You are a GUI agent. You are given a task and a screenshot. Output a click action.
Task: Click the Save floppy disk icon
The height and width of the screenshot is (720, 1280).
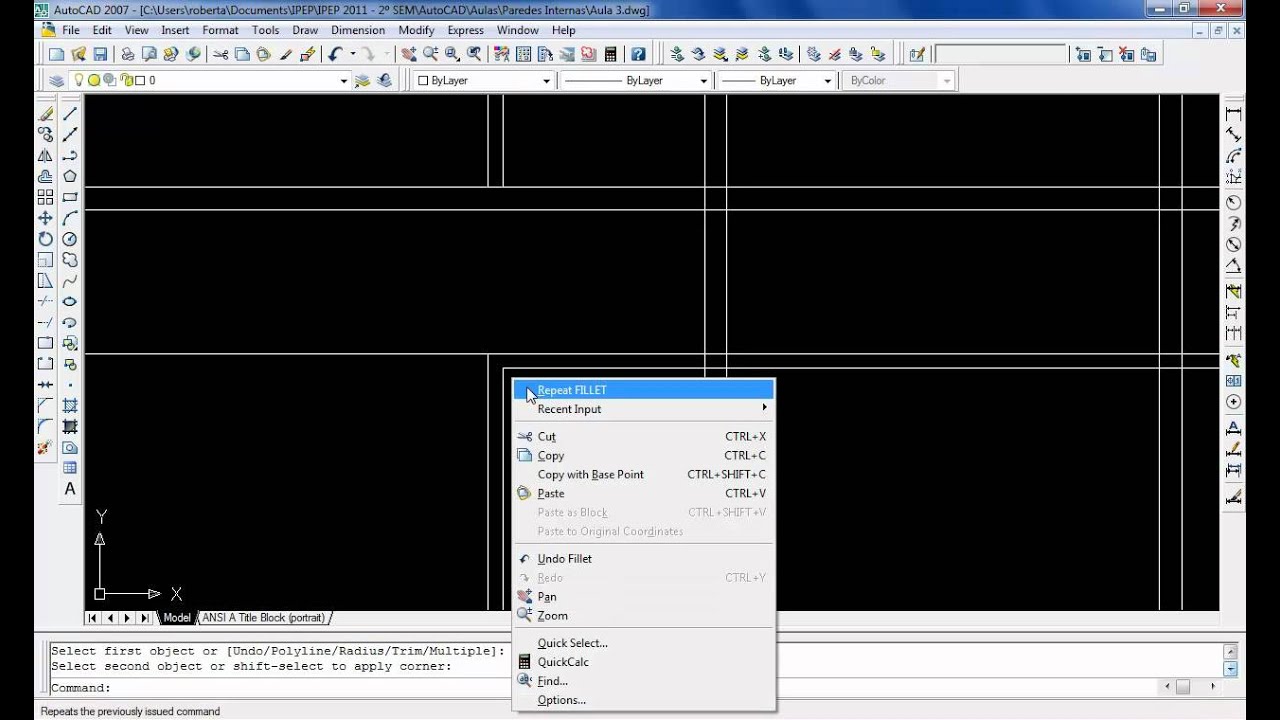100,54
